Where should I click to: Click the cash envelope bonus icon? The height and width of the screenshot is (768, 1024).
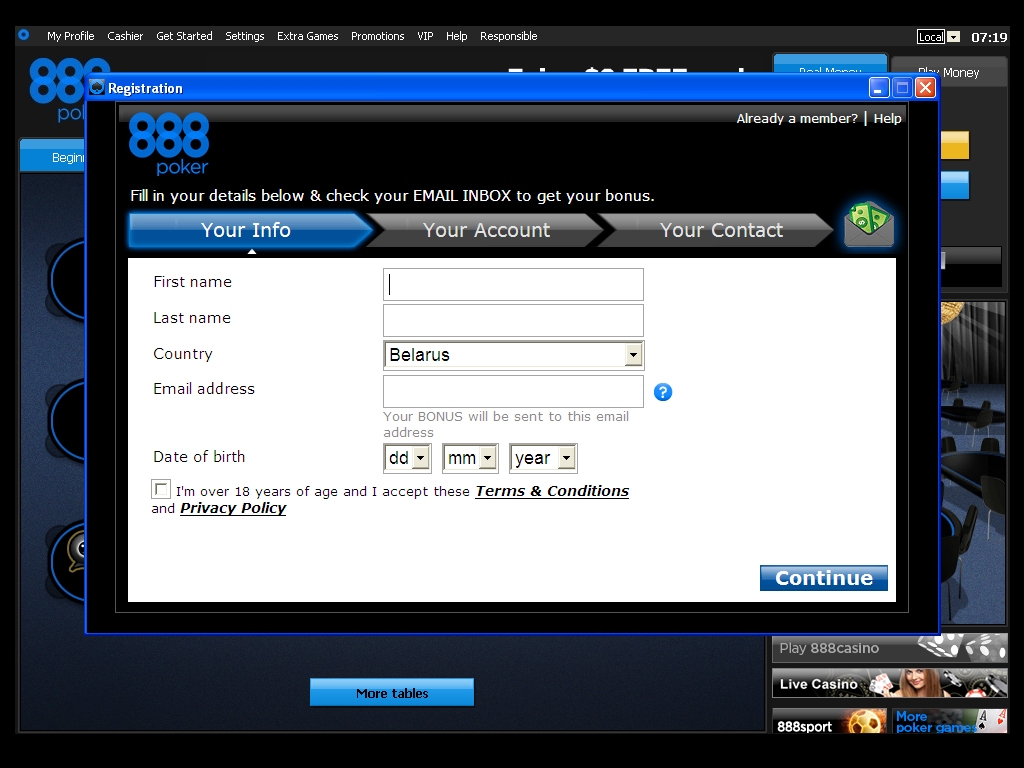[x=868, y=225]
